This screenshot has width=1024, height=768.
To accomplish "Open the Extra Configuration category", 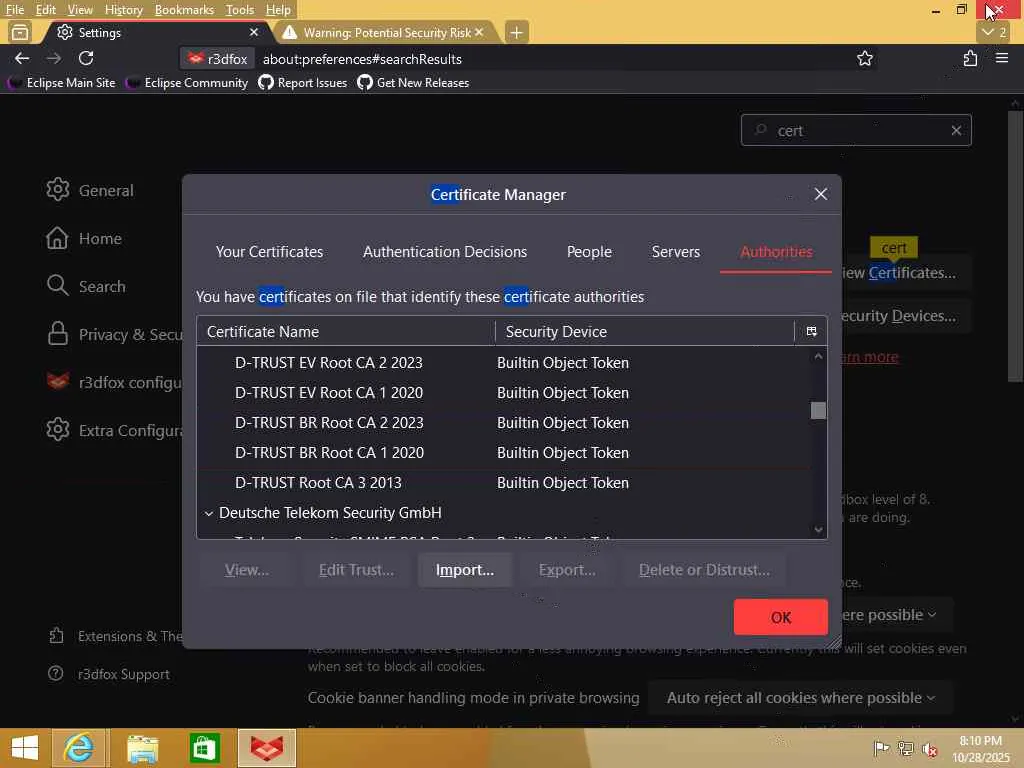I will pos(112,430).
